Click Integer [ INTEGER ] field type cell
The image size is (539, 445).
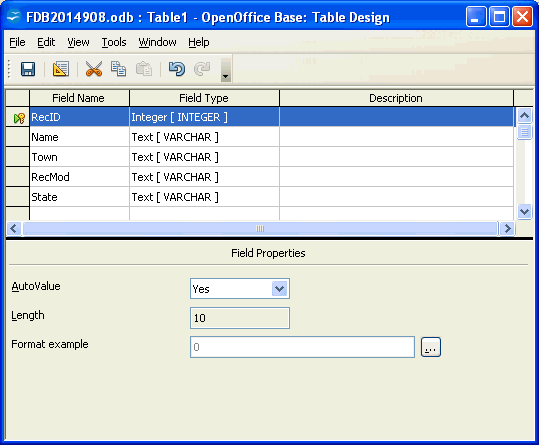[x=205, y=117]
